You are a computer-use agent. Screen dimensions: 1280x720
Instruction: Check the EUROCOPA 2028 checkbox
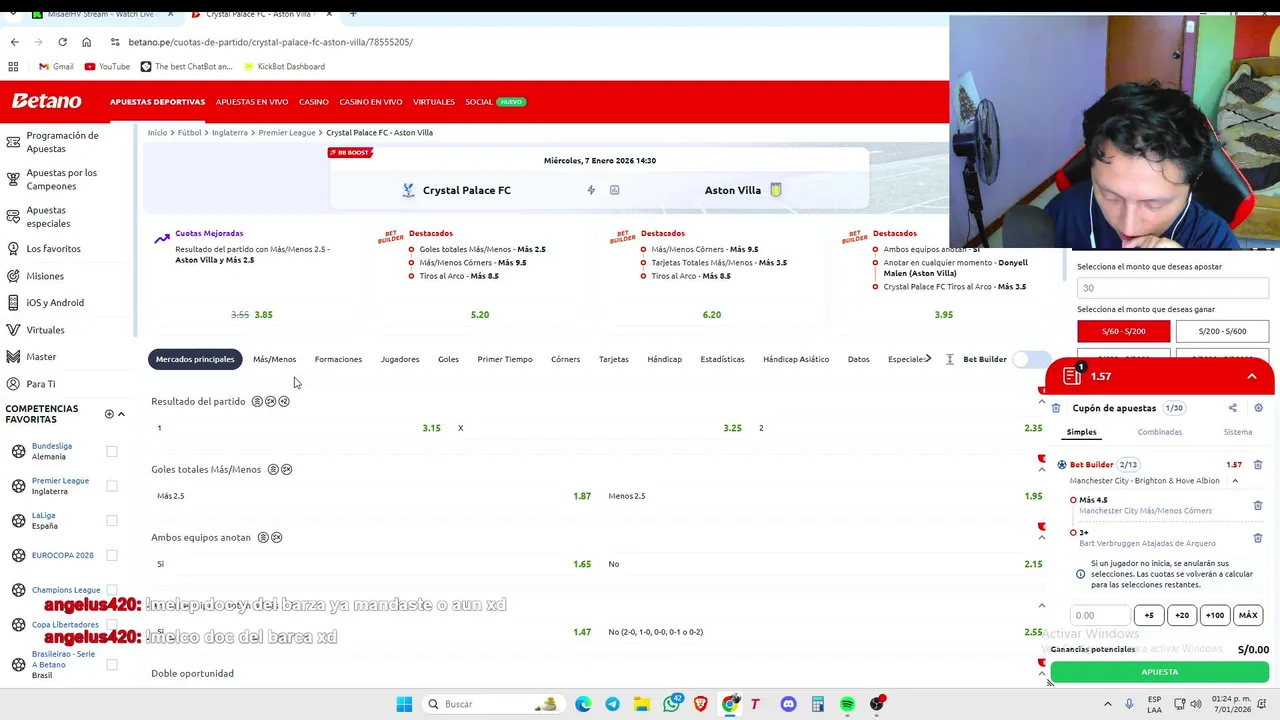pos(112,555)
